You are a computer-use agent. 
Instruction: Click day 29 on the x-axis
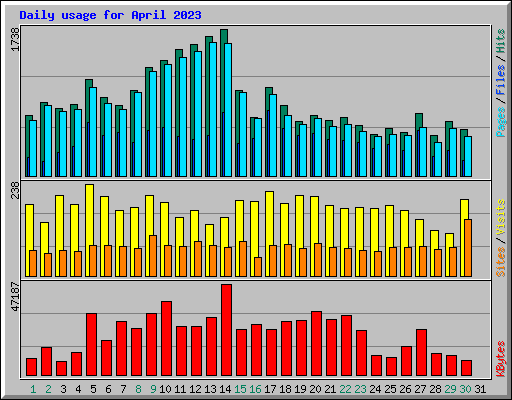(450, 389)
